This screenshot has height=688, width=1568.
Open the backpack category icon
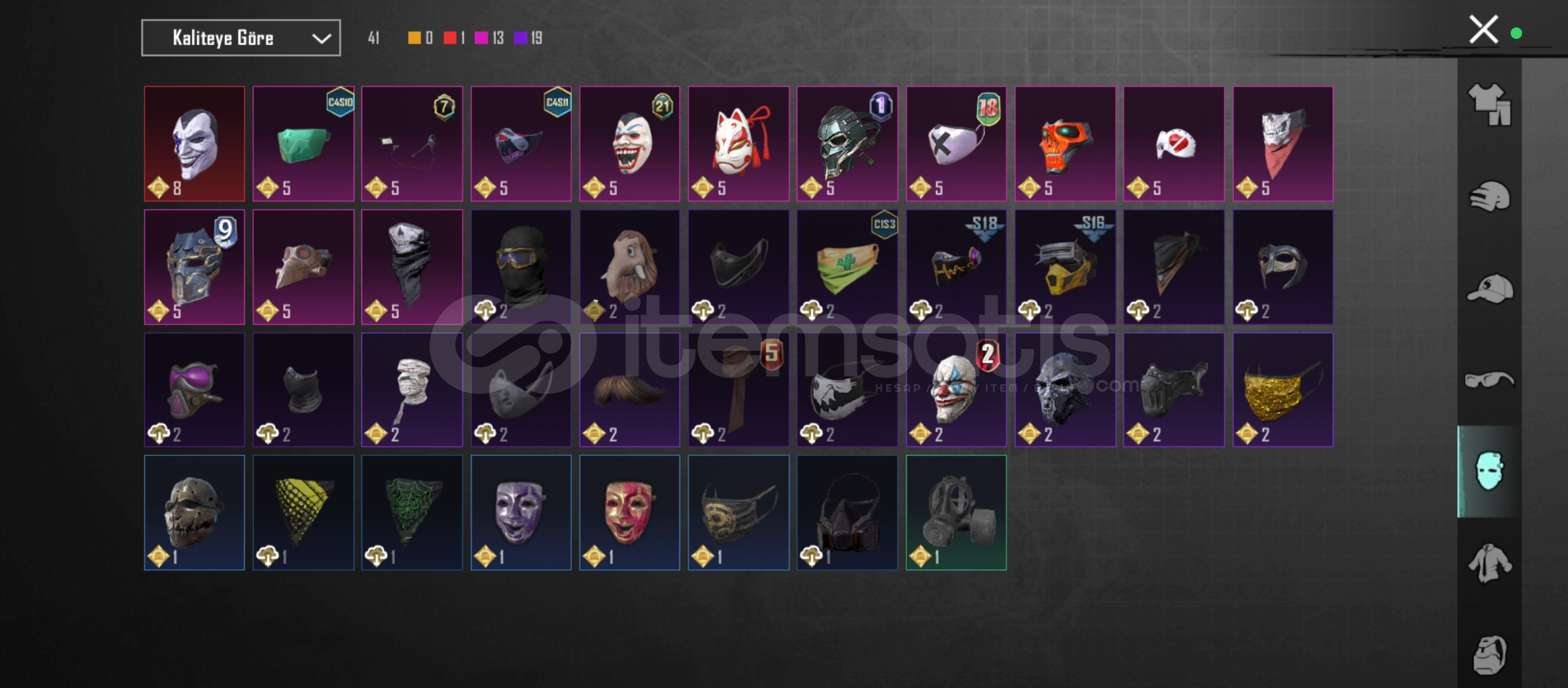coord(1490,654)
